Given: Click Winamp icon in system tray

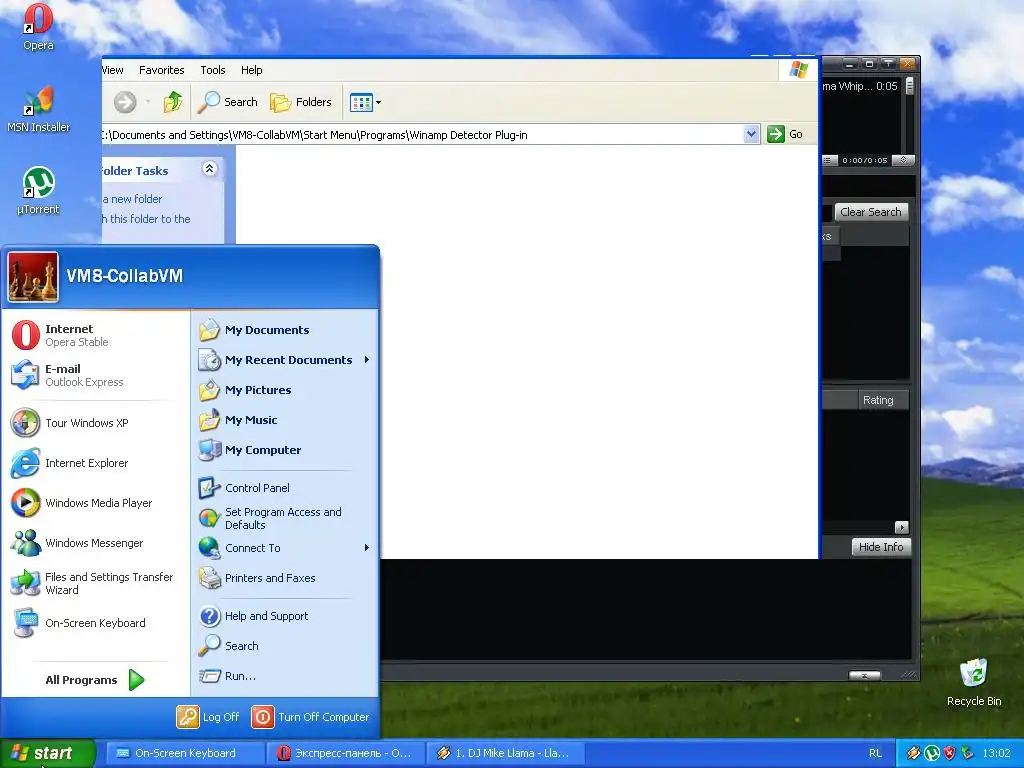Looking at the screenshot, I should [x=913, y=753].
